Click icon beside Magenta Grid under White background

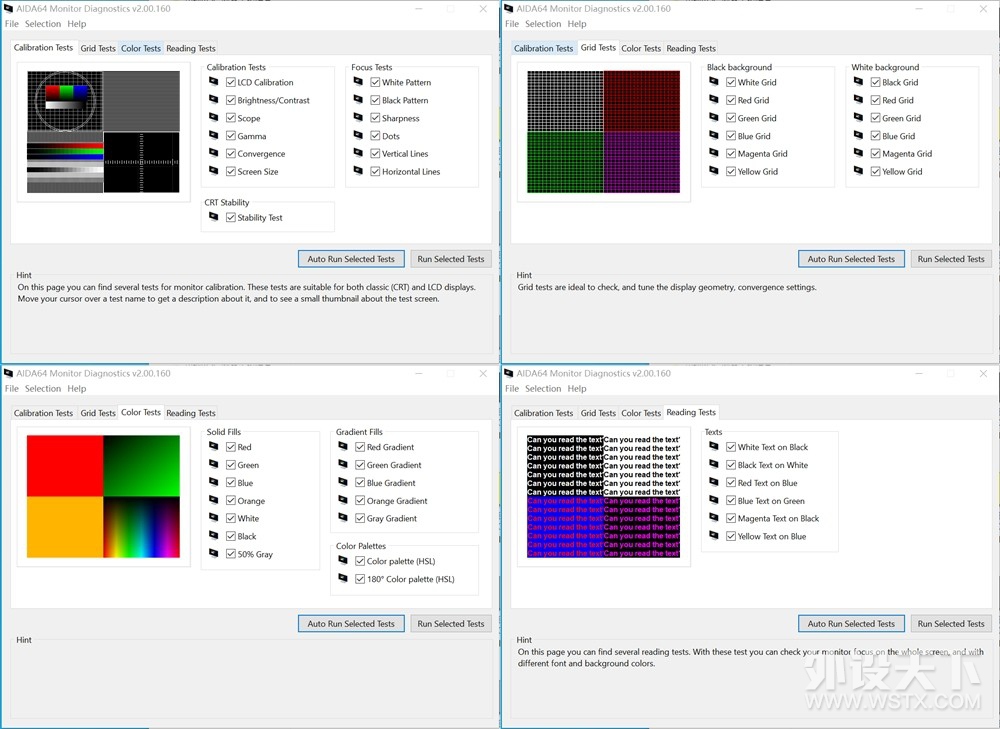point(858,153)
